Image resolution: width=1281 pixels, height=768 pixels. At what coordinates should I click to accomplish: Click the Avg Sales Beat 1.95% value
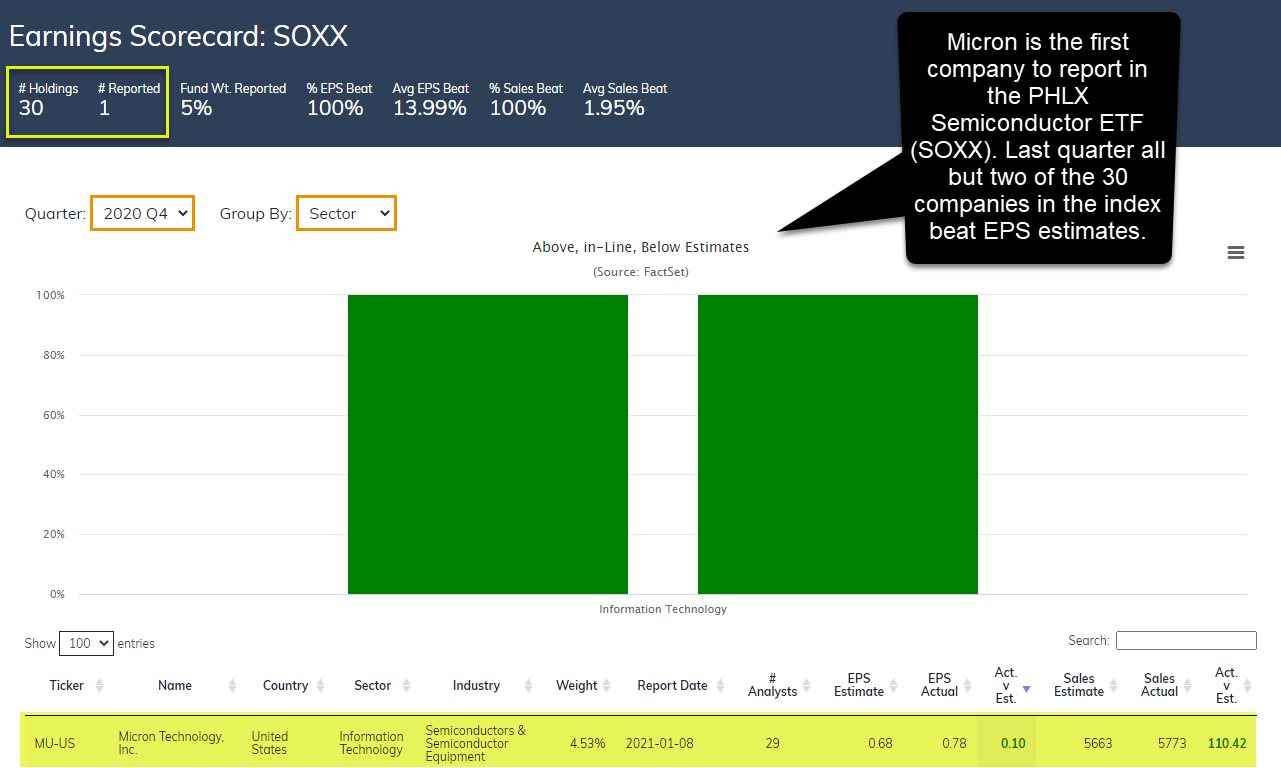pos(614,107)
